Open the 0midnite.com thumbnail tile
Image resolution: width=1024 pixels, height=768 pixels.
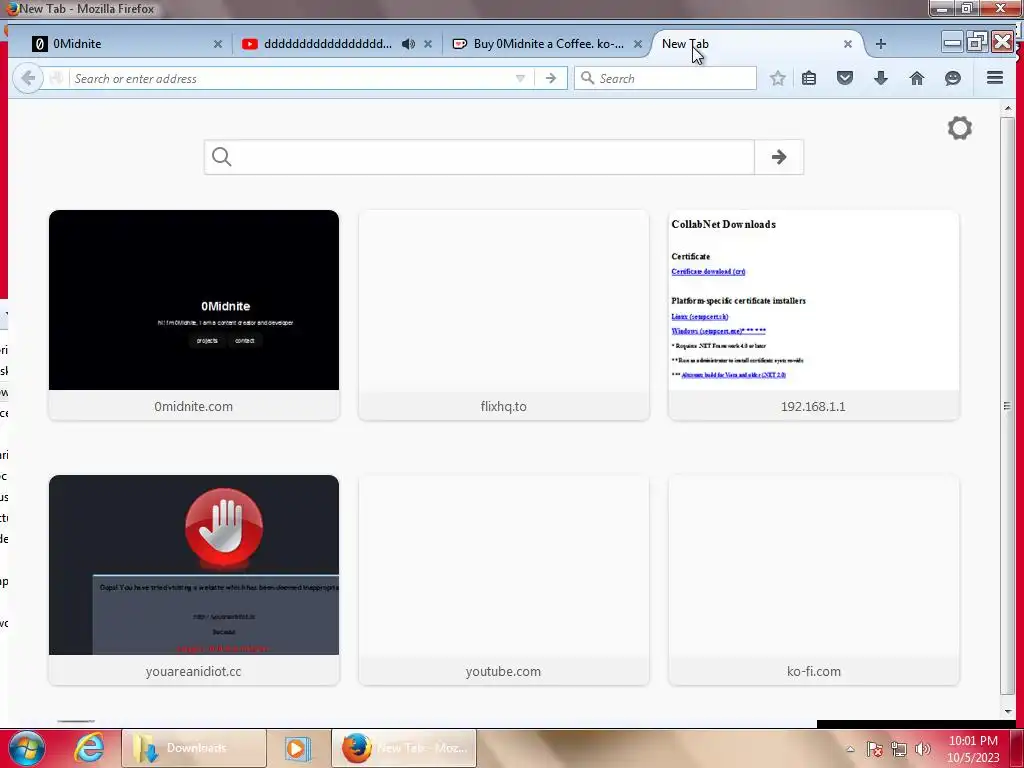pyautogui.click(x=194, y=315)
